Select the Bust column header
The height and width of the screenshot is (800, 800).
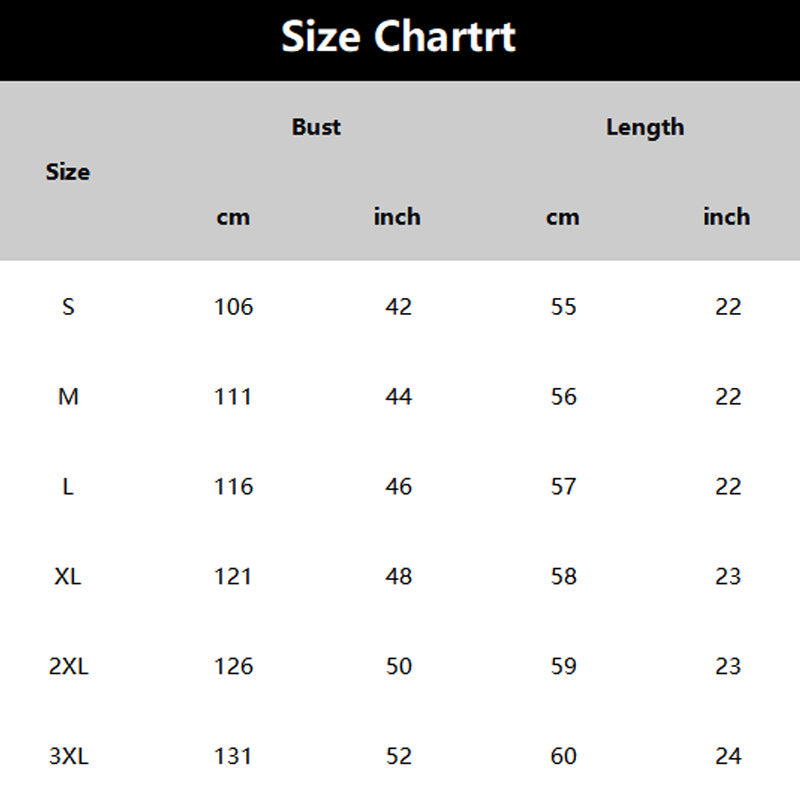coord(316,127)
